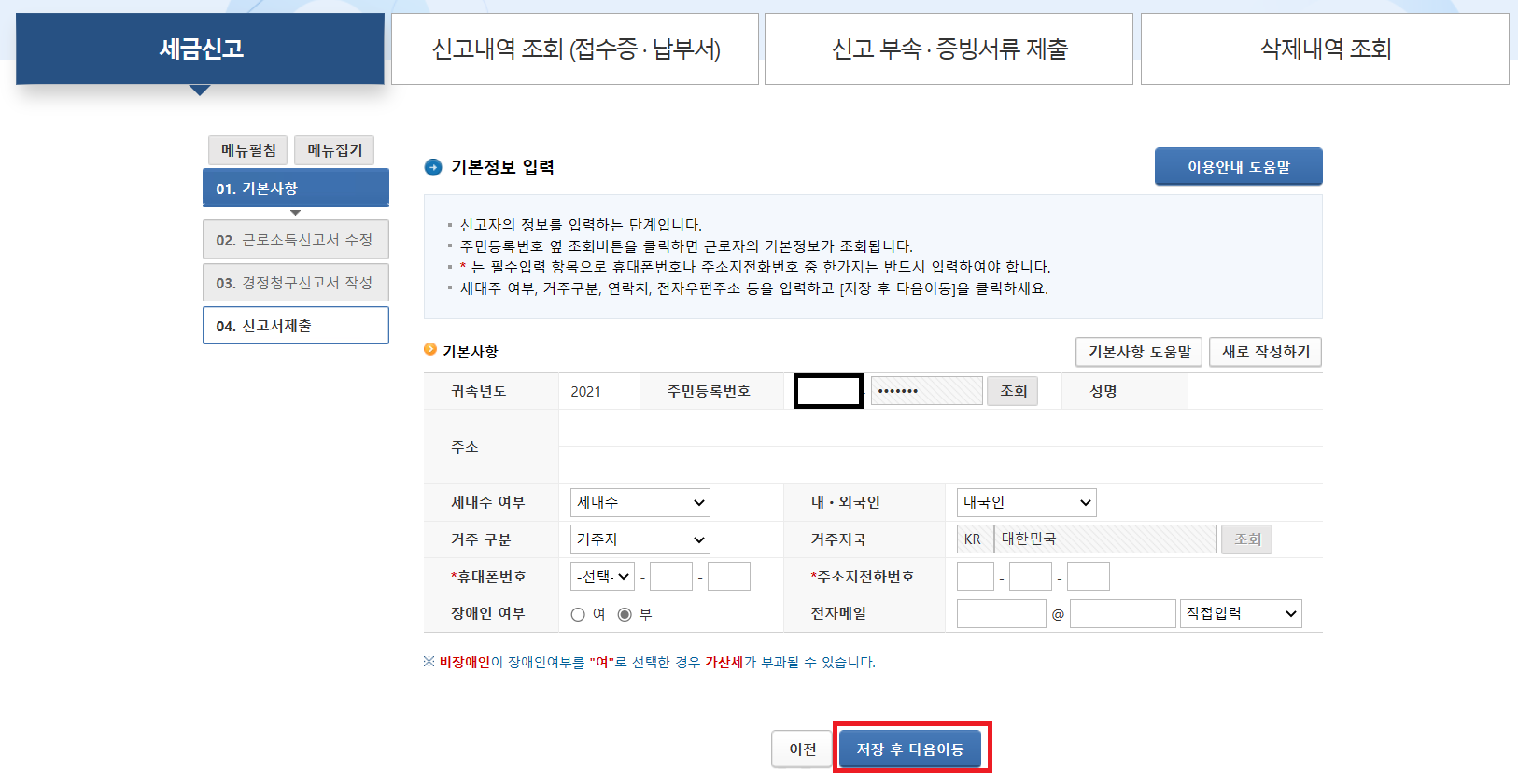Click the 메뉴펼침 button

click(x=248, y=150)
